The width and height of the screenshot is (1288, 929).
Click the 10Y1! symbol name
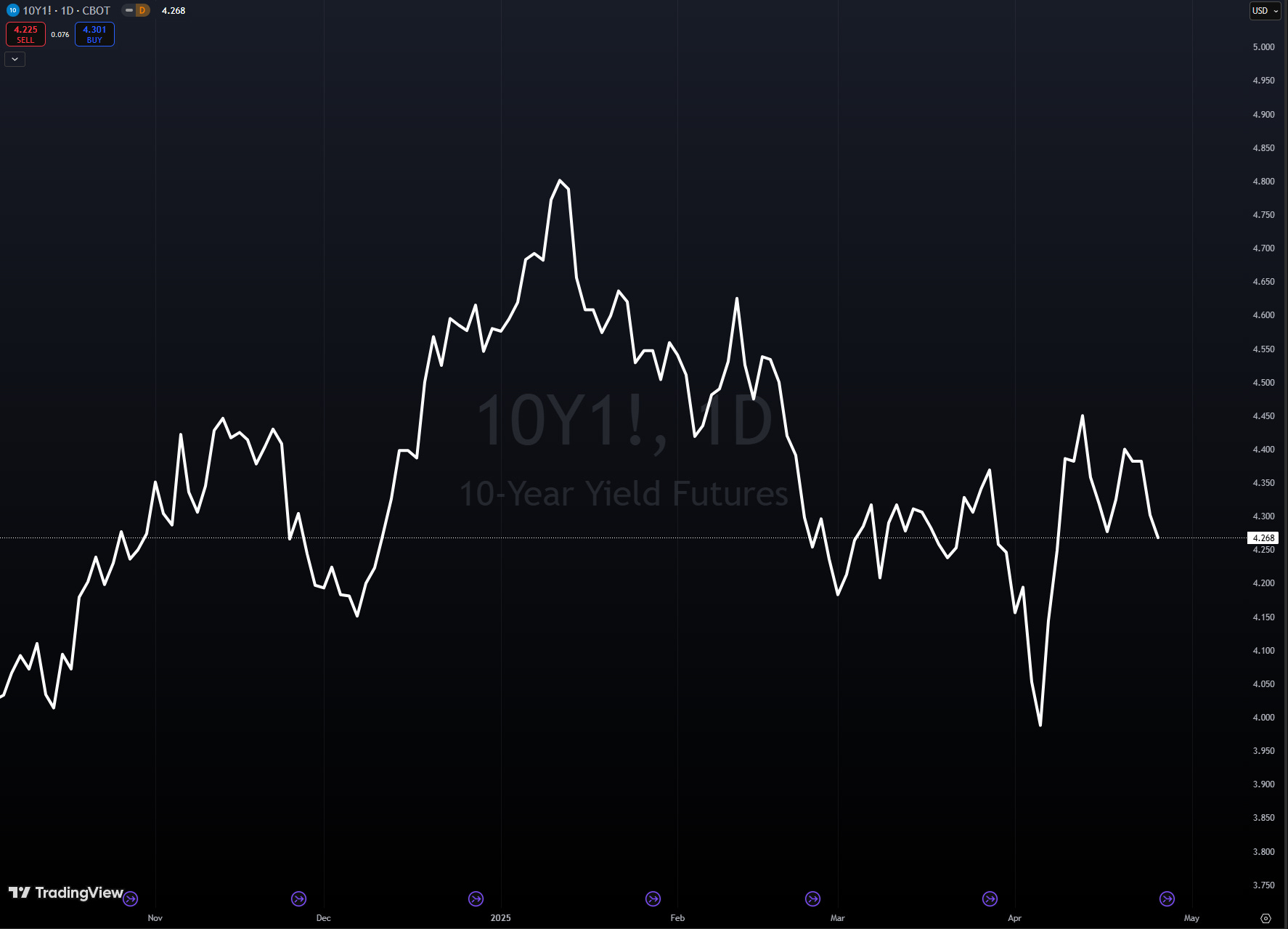[37, 10]
